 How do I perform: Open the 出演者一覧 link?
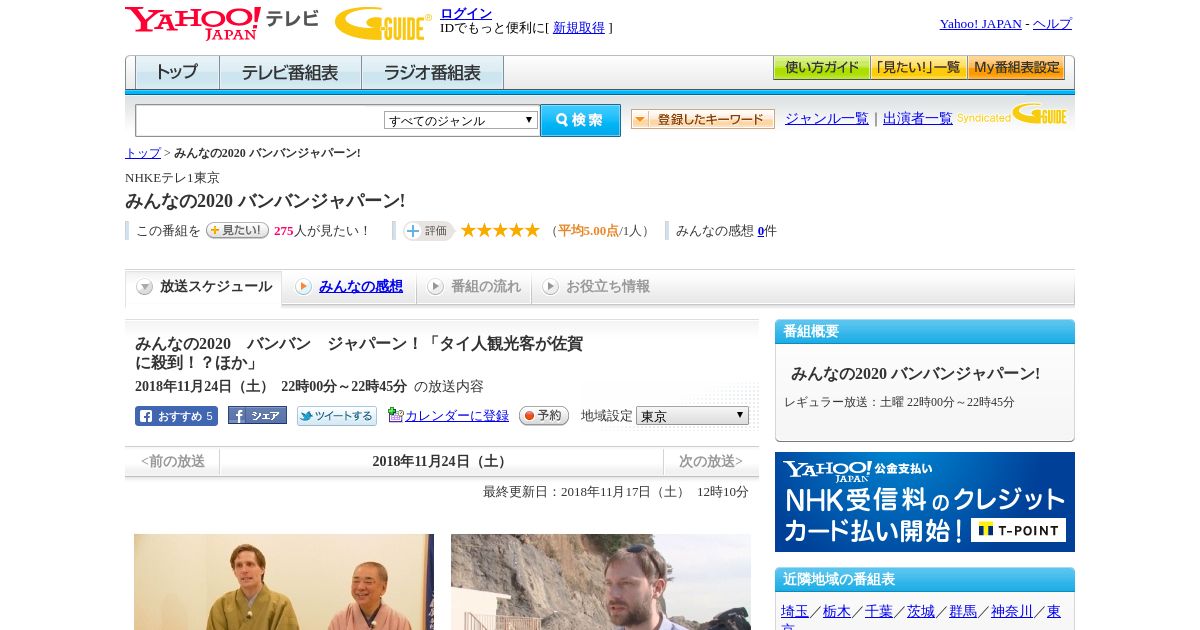coord(918,119)
